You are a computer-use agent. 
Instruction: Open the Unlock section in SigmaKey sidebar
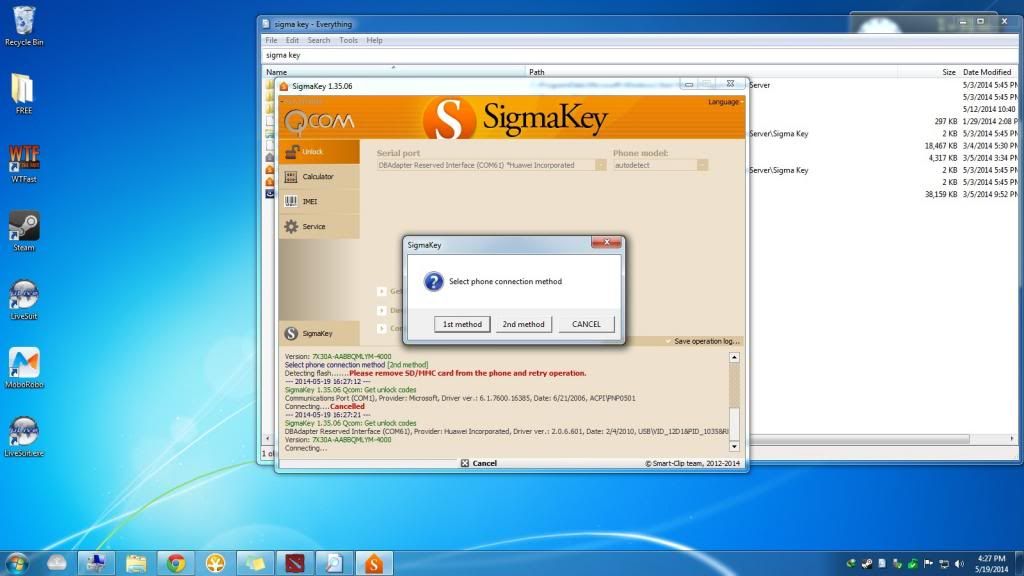coord(317,152)
